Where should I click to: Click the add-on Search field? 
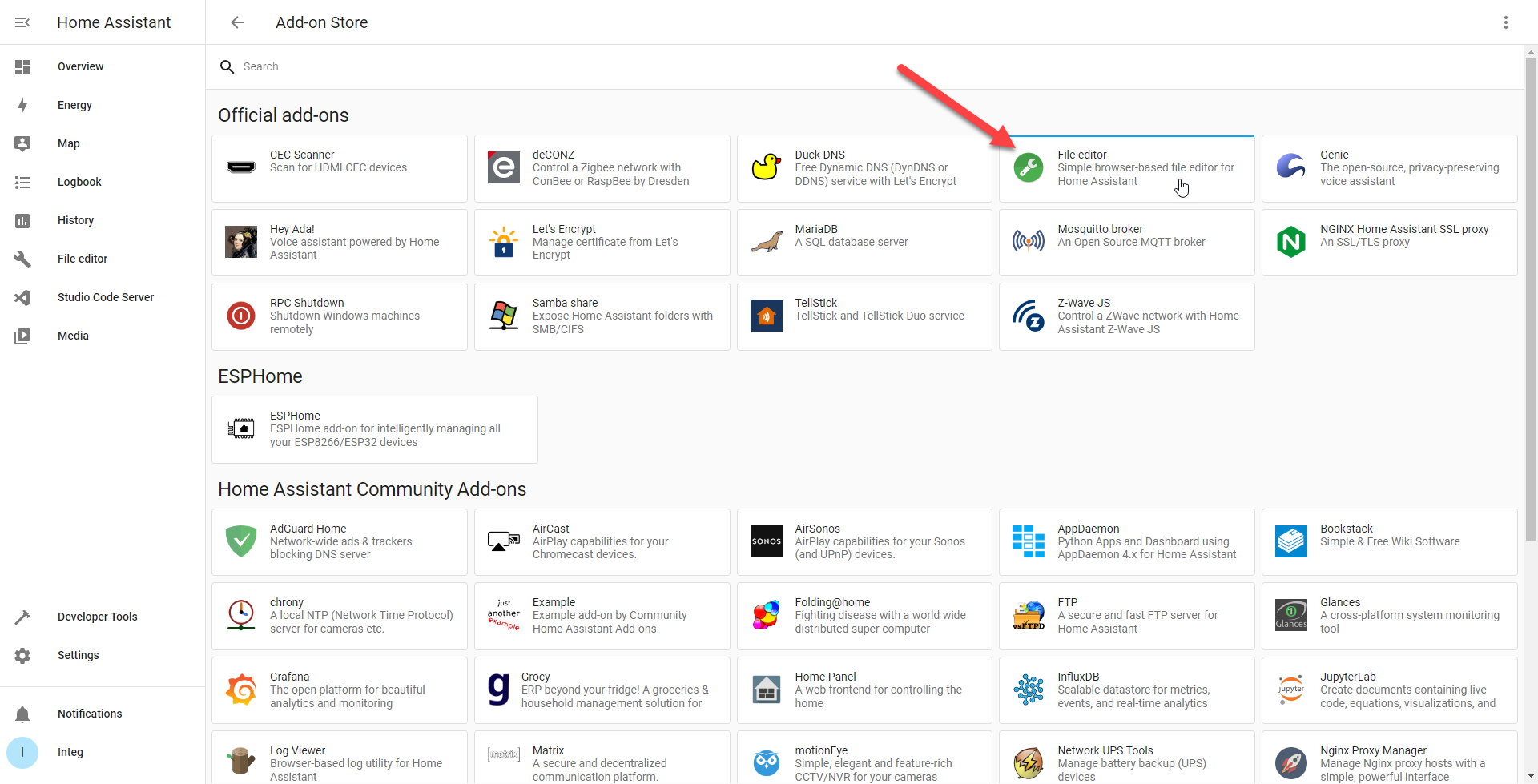click(561, 66)
